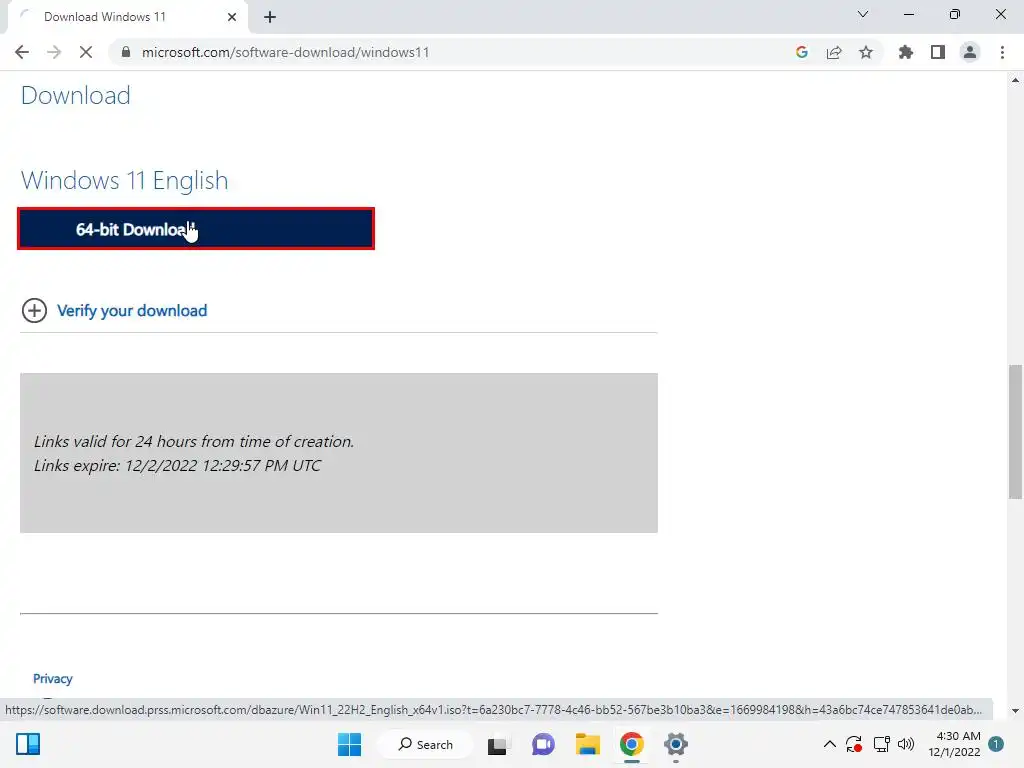Click the scrollbar down arrow
The height and width of the screenshot is (768, 1024).
point(1016,711)
